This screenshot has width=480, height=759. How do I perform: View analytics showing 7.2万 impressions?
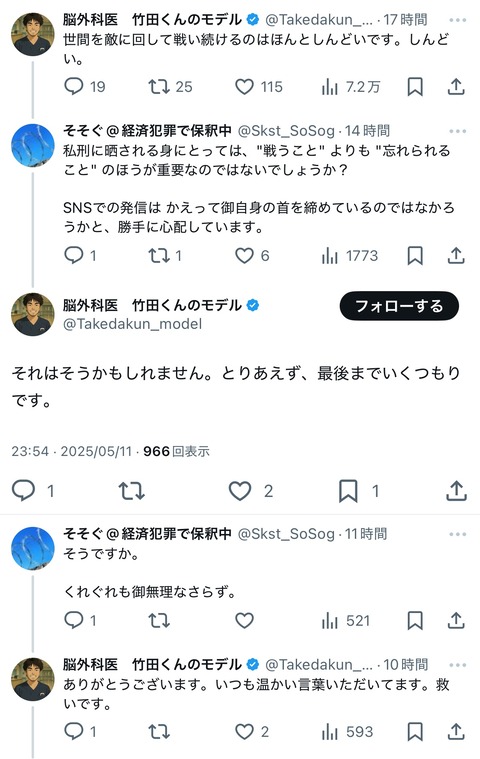tap(350, 87)
